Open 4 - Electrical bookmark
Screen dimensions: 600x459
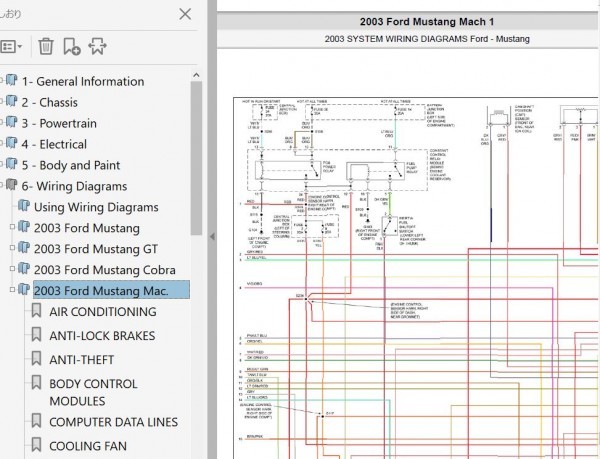click(54, 144)
